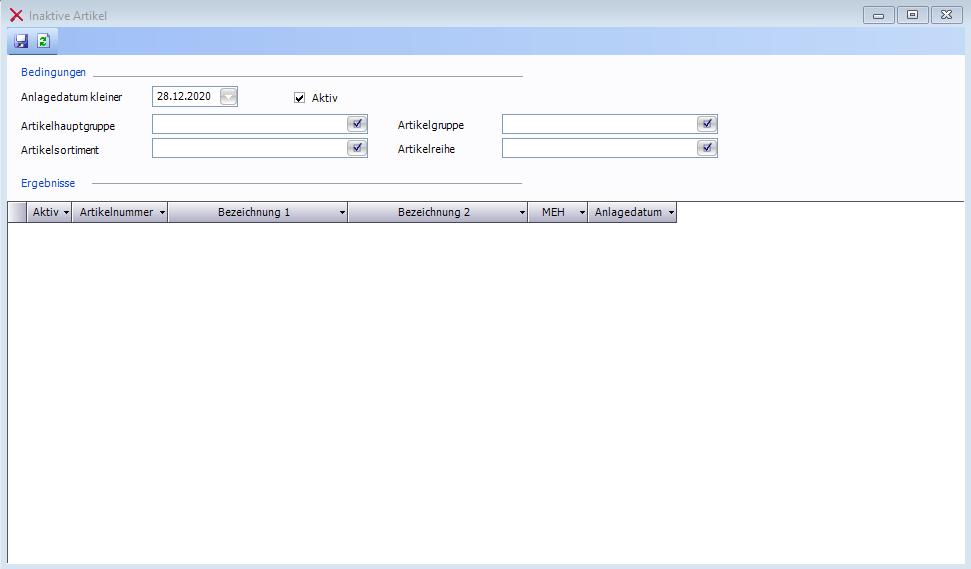Focus the Artikelsortiment input field

[x=248, y=148]
